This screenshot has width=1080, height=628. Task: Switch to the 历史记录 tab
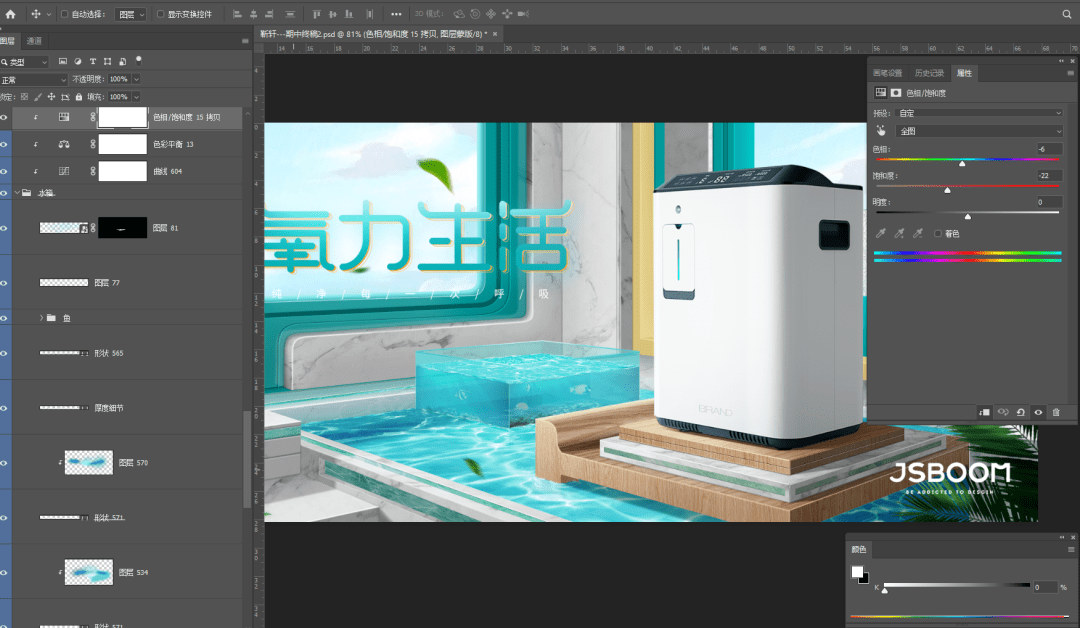click(x=928, y=73)
